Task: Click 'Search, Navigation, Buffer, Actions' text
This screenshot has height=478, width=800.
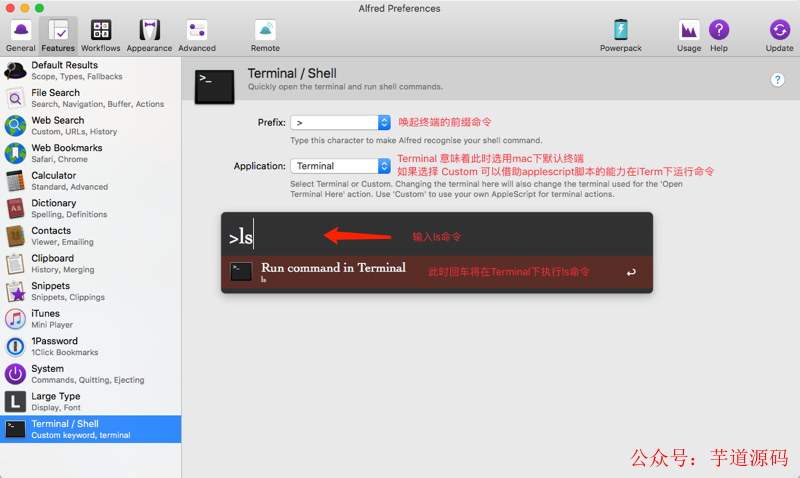Action: tap(97, 104)
